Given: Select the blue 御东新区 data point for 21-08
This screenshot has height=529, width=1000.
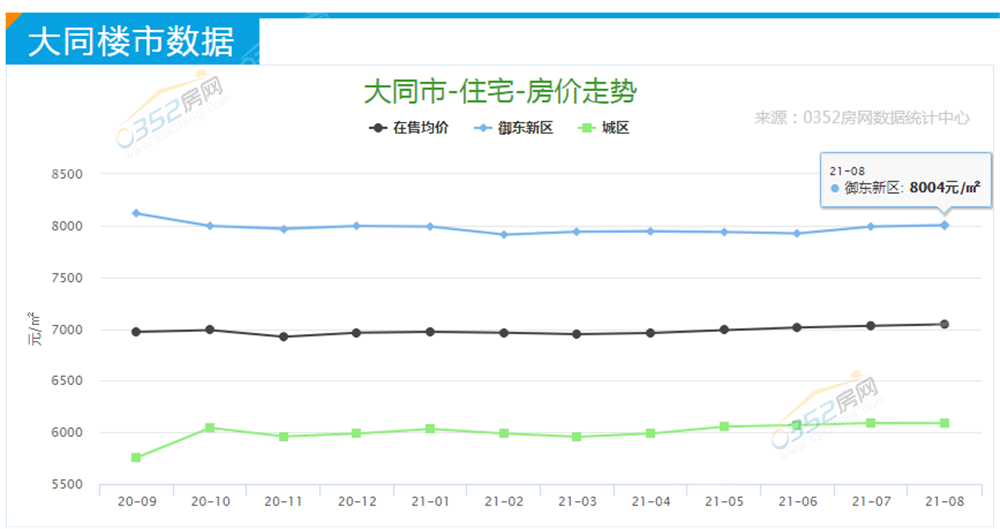Looking at the screenshot, I should 944,225.
